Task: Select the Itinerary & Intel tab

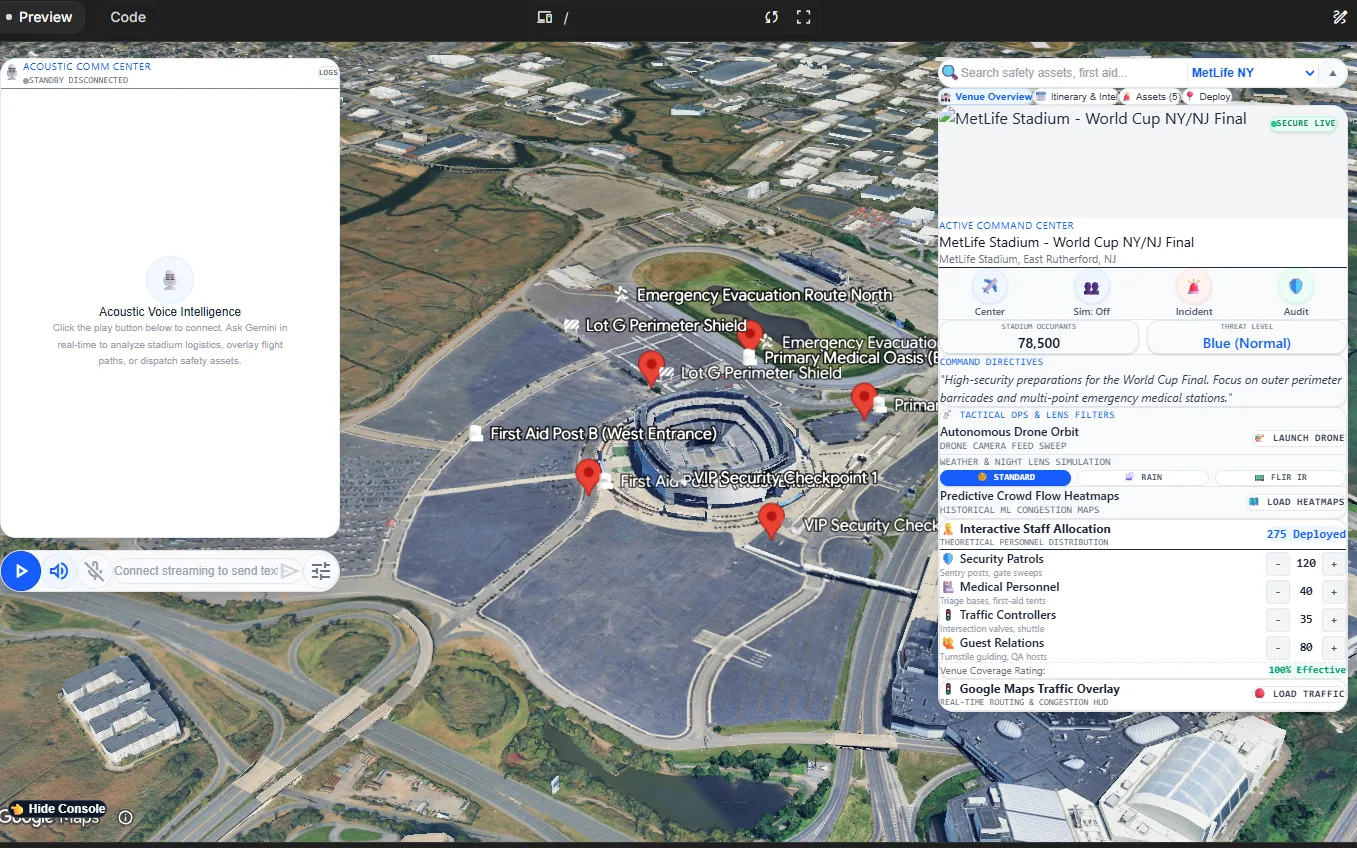Action: point(1076,97)
